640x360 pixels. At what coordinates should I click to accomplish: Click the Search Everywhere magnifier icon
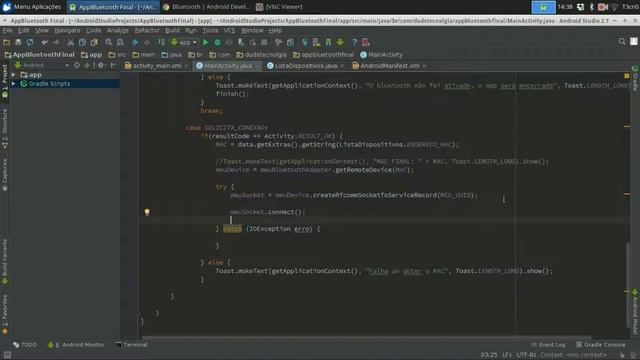pos(622,42)
